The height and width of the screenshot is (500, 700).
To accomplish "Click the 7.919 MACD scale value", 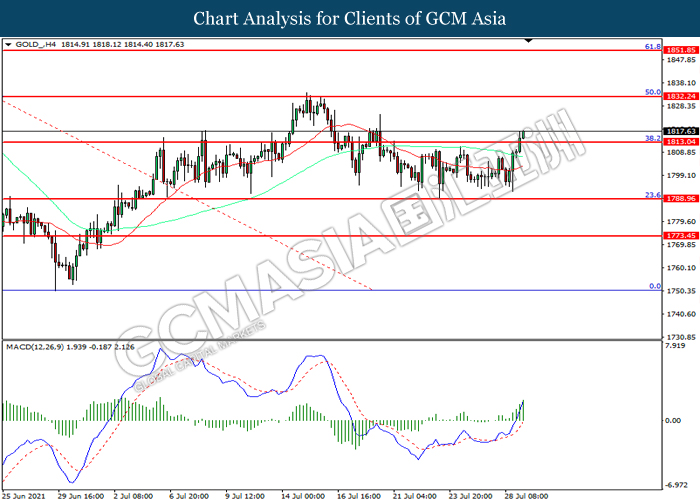I will (x=675, y=346).
